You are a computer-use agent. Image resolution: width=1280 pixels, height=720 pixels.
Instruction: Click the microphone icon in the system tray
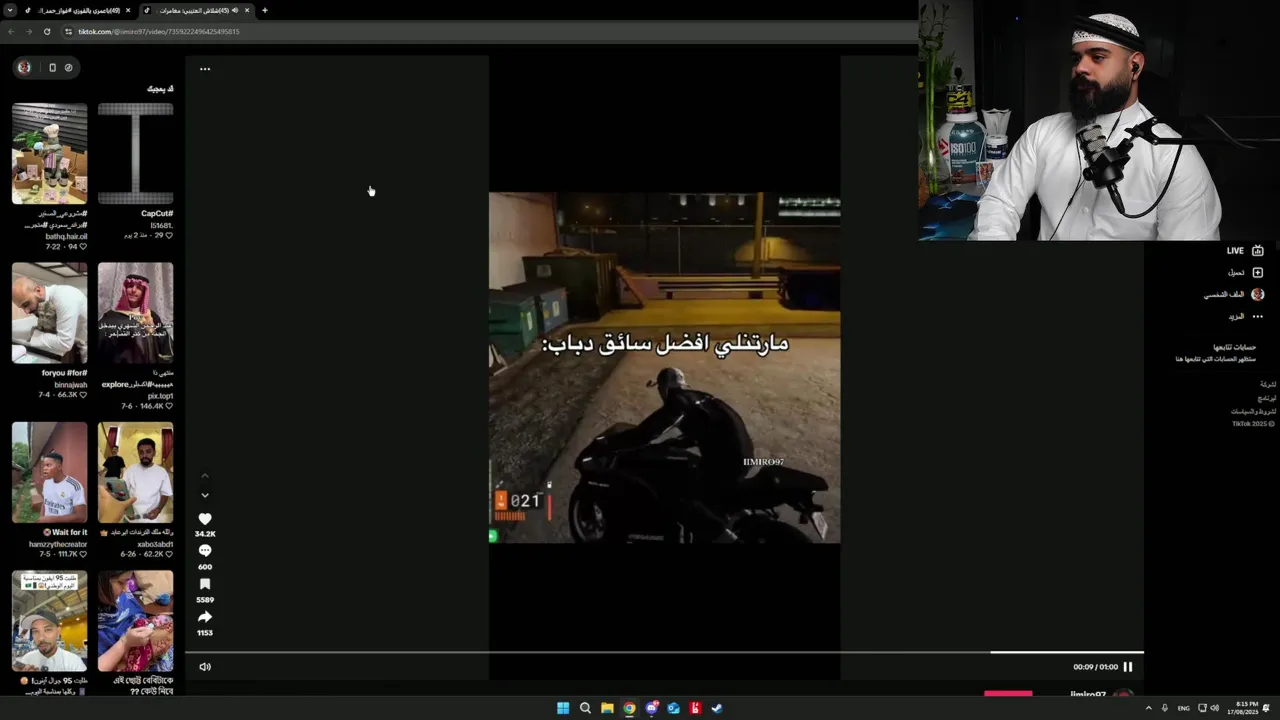(x=1164, y=708)
